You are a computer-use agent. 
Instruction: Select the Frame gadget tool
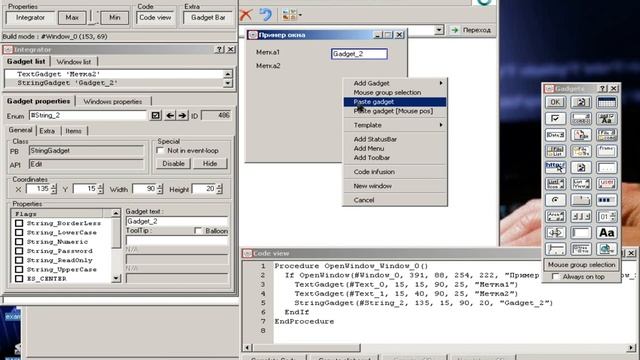pos(607,151)
